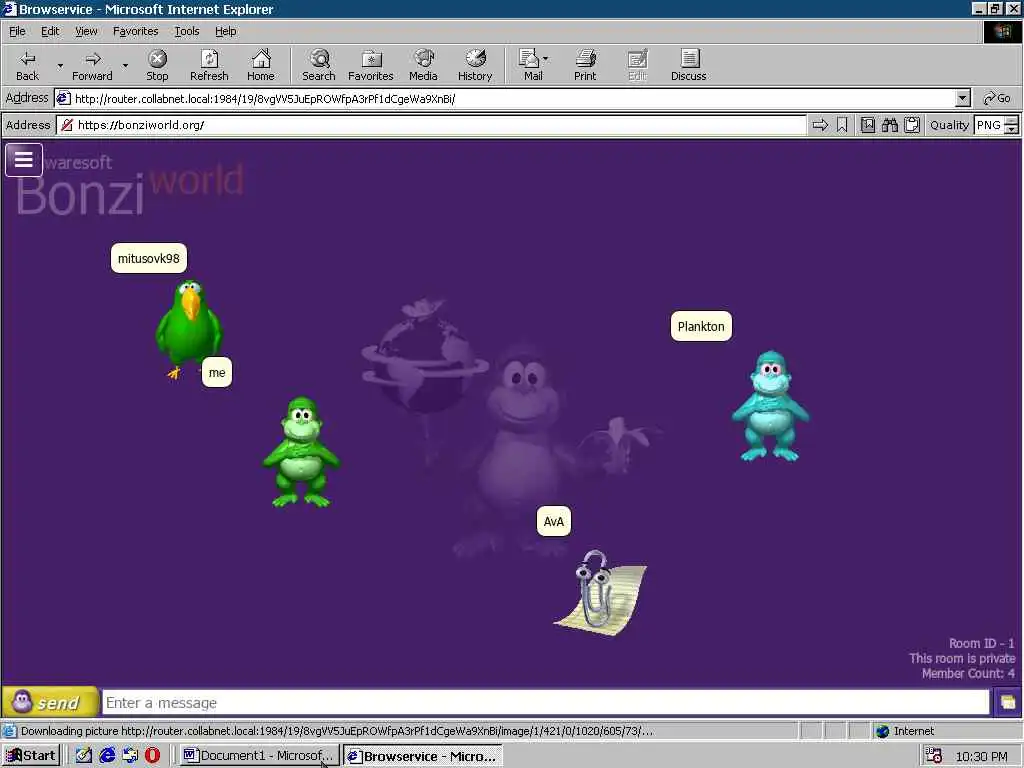The width and height of the screenshot is (1024, 768).
Task: Open the Favorites menu in the menu bar
Action: (x=135, y=31)
